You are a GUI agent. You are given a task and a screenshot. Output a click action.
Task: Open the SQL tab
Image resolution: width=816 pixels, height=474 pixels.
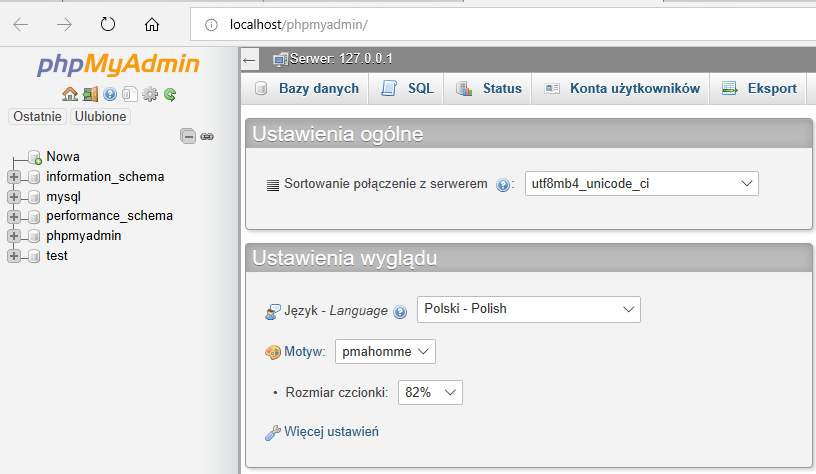(406, 88)
